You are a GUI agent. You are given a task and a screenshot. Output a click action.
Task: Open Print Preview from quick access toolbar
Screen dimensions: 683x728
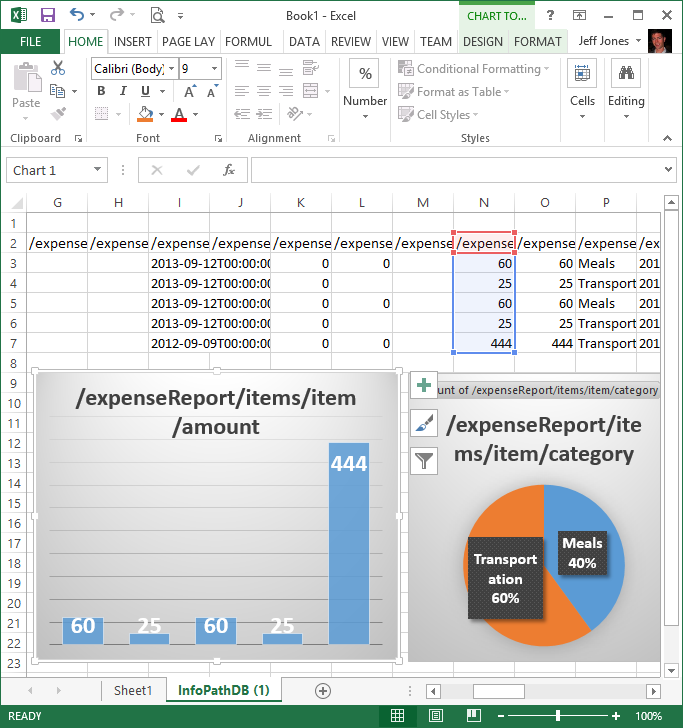tap(158, 15)
